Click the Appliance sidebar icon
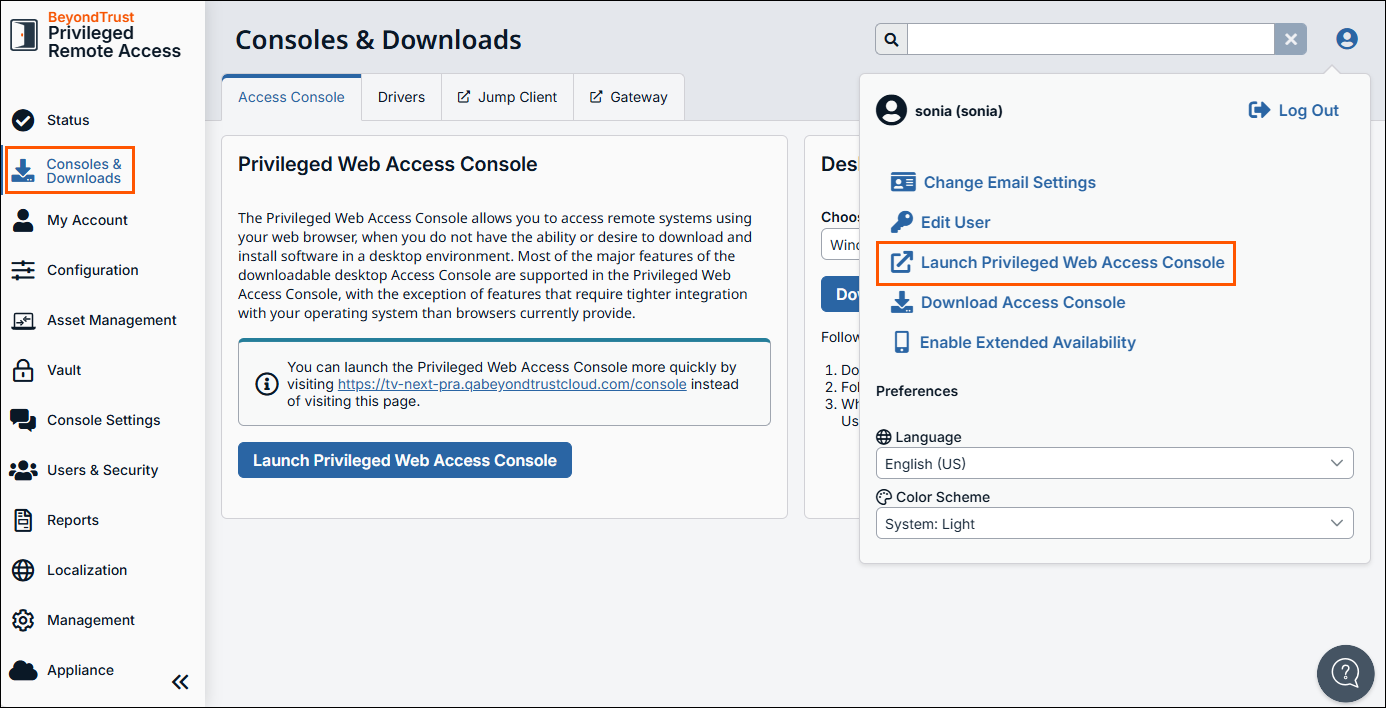The image size is (1386, 708). (x=24, y=670)
